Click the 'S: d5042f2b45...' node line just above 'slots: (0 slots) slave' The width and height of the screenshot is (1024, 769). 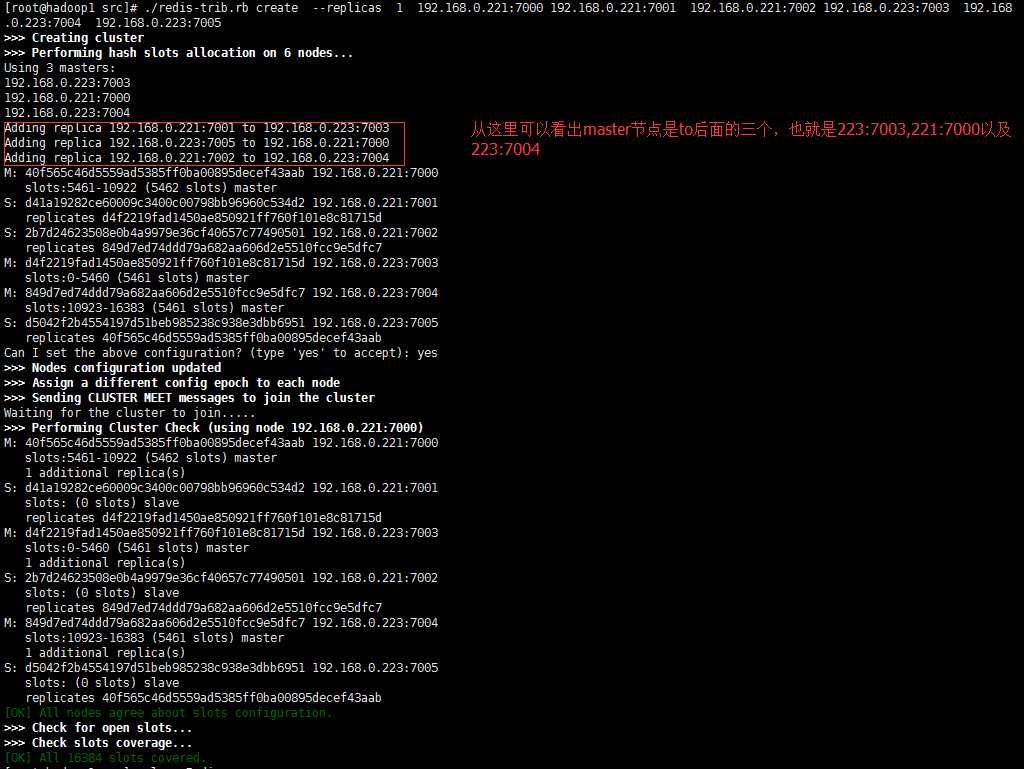(221, 668)
